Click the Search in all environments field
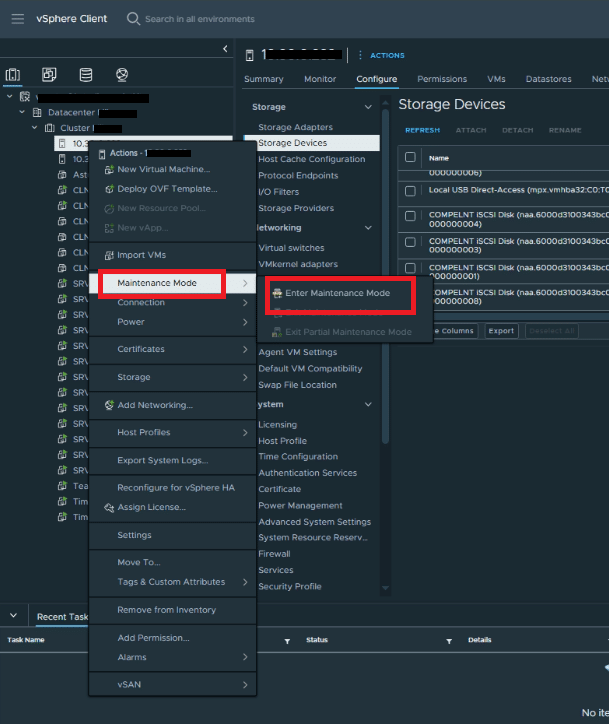 tap(200, 19)
